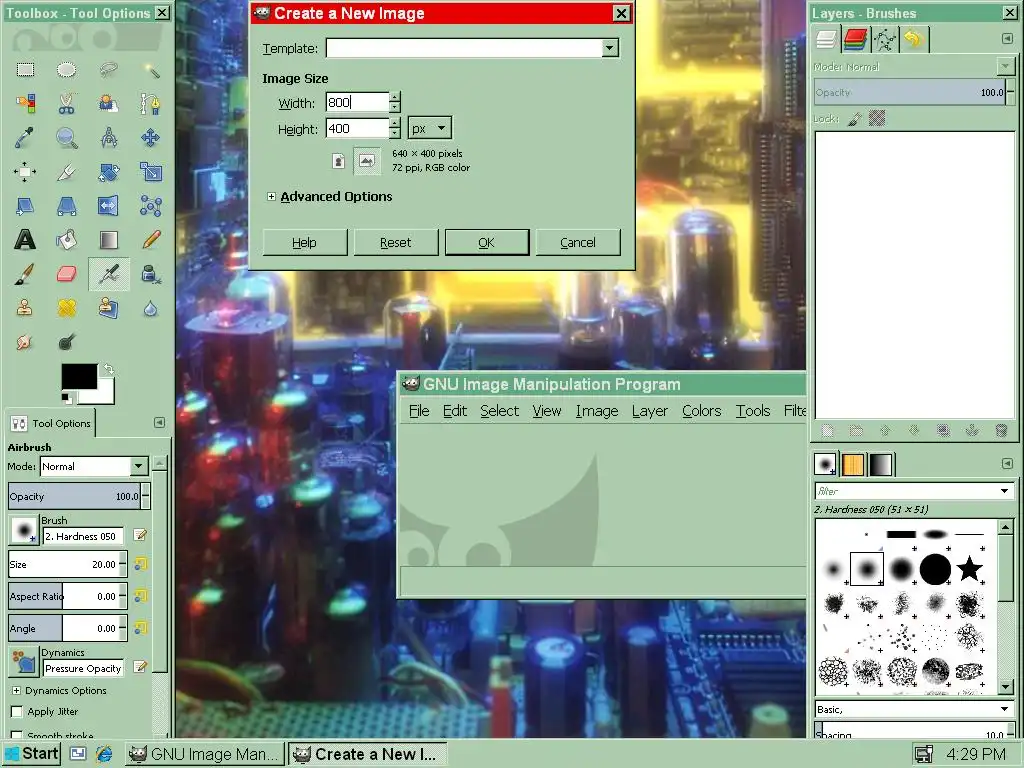Open the airbrush Mode Normal dropdown

pyautogui.click(x=138, y=466)
